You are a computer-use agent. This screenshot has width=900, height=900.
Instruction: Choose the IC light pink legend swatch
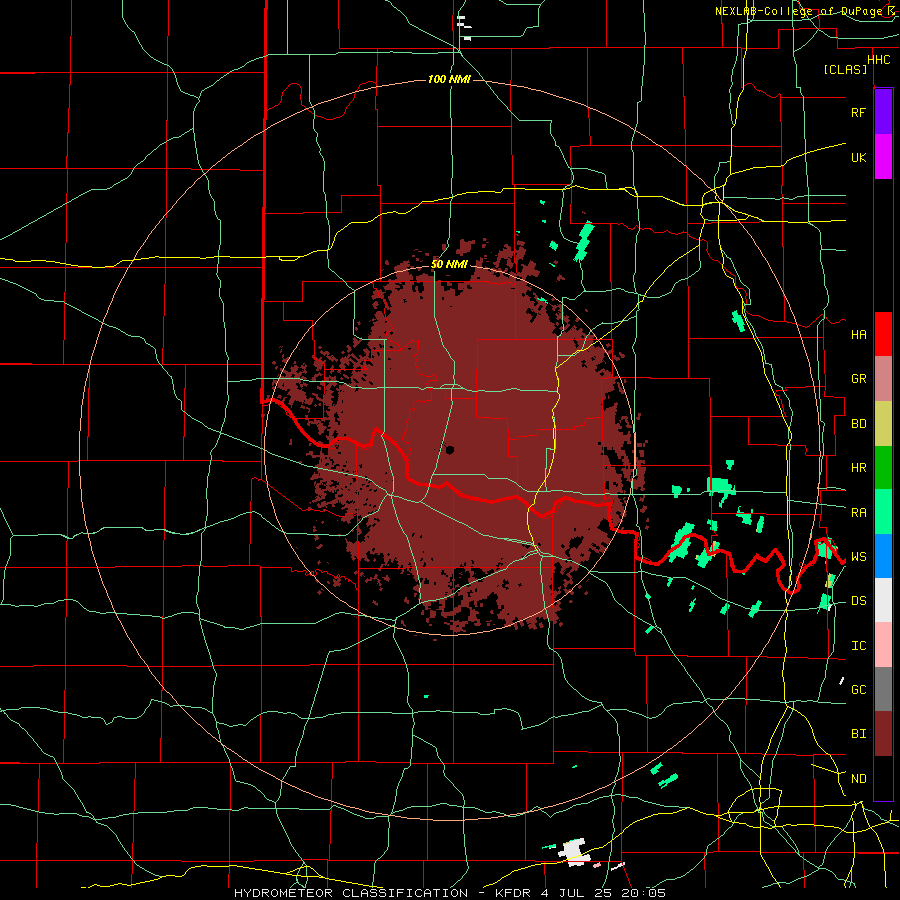coord(883,645)
